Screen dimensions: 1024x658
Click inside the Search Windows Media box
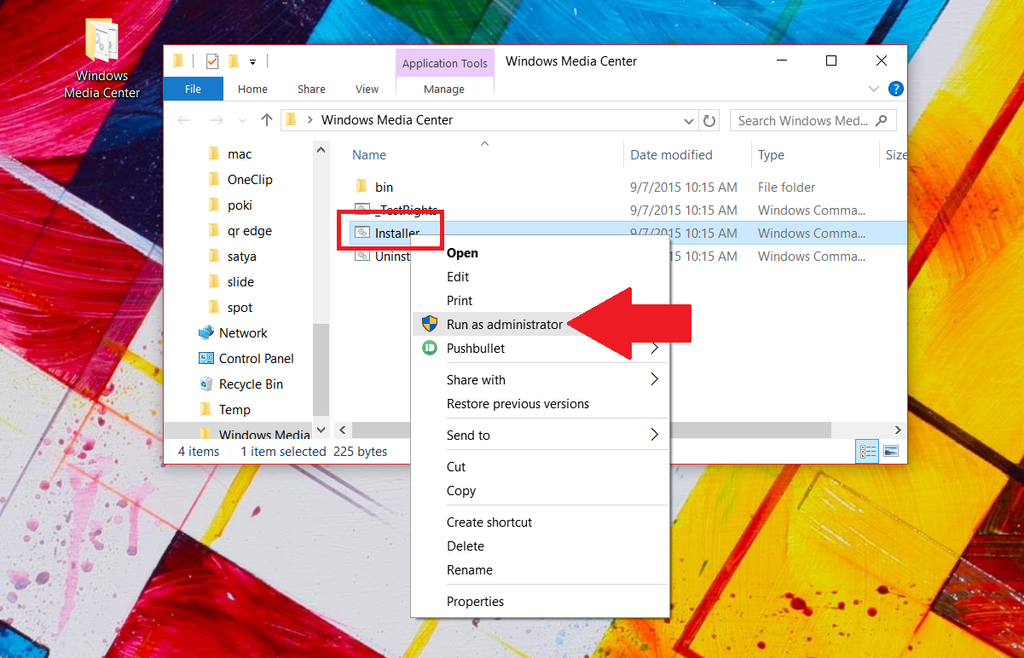click(800, 120)
